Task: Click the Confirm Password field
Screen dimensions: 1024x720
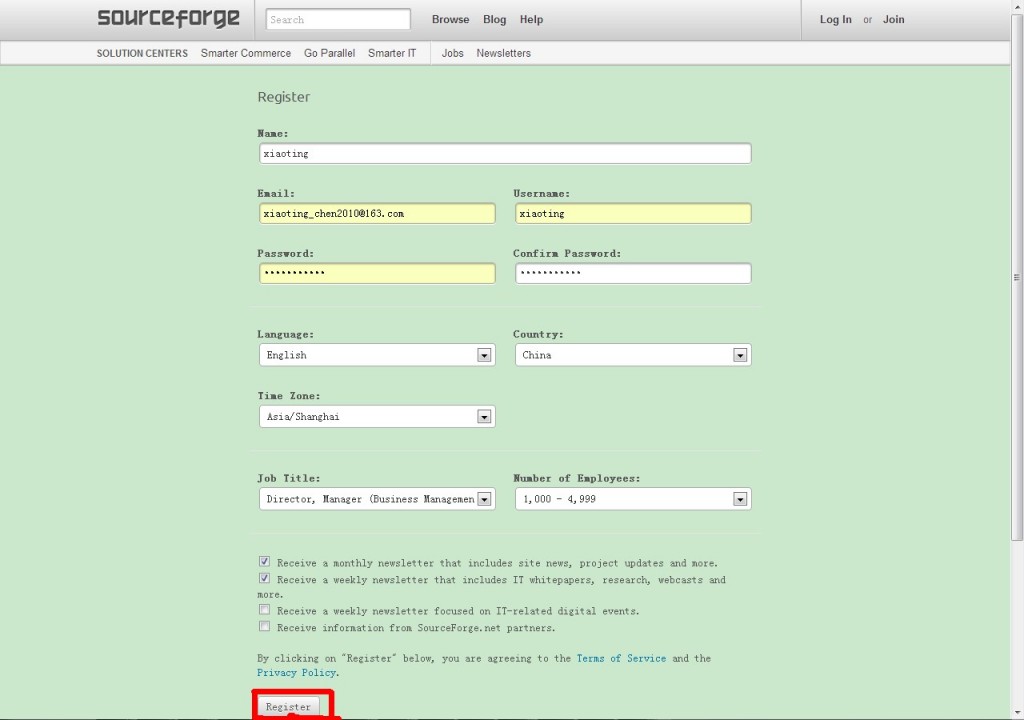Action: tap(633, 273)
